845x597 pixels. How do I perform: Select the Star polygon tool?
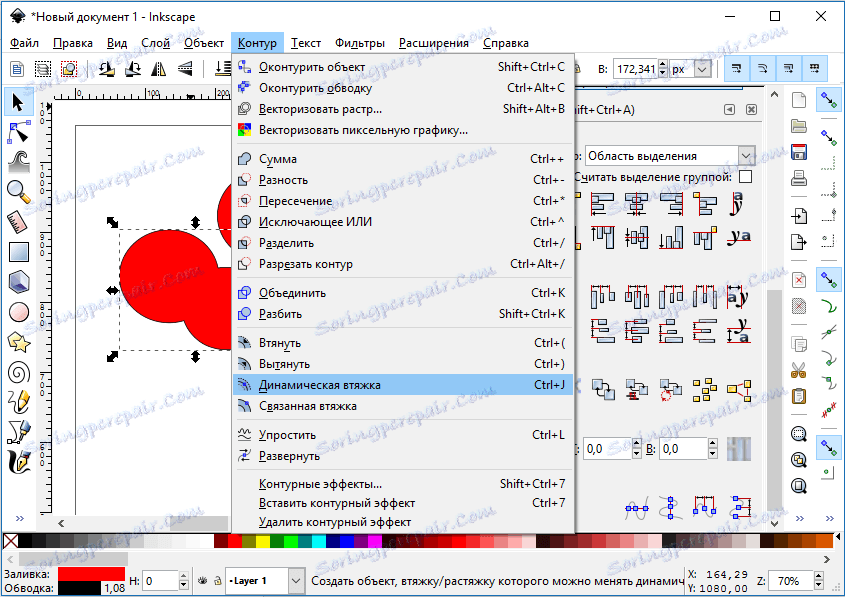tap(18, 342)
